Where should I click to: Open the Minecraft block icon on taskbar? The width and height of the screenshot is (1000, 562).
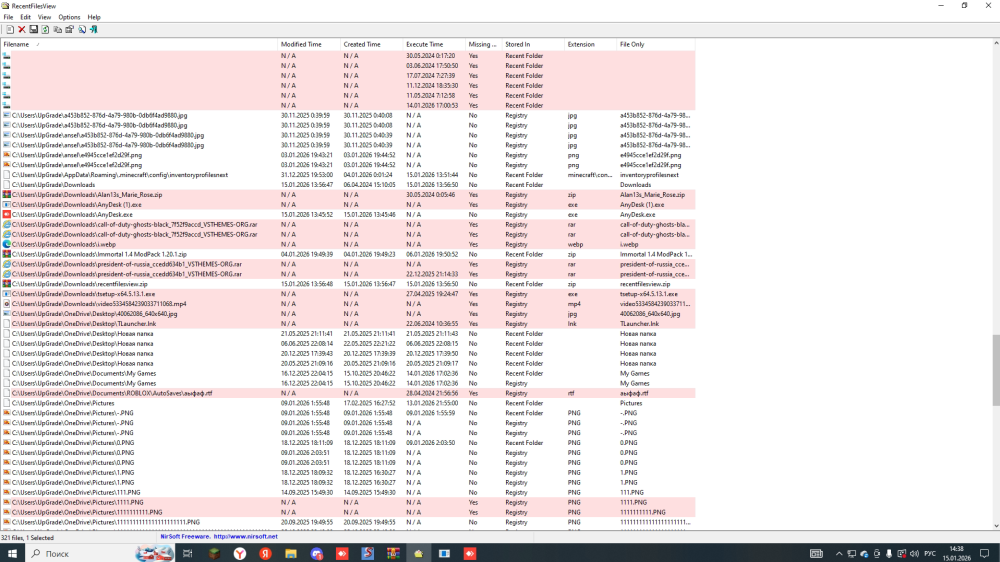click(214, 553)
